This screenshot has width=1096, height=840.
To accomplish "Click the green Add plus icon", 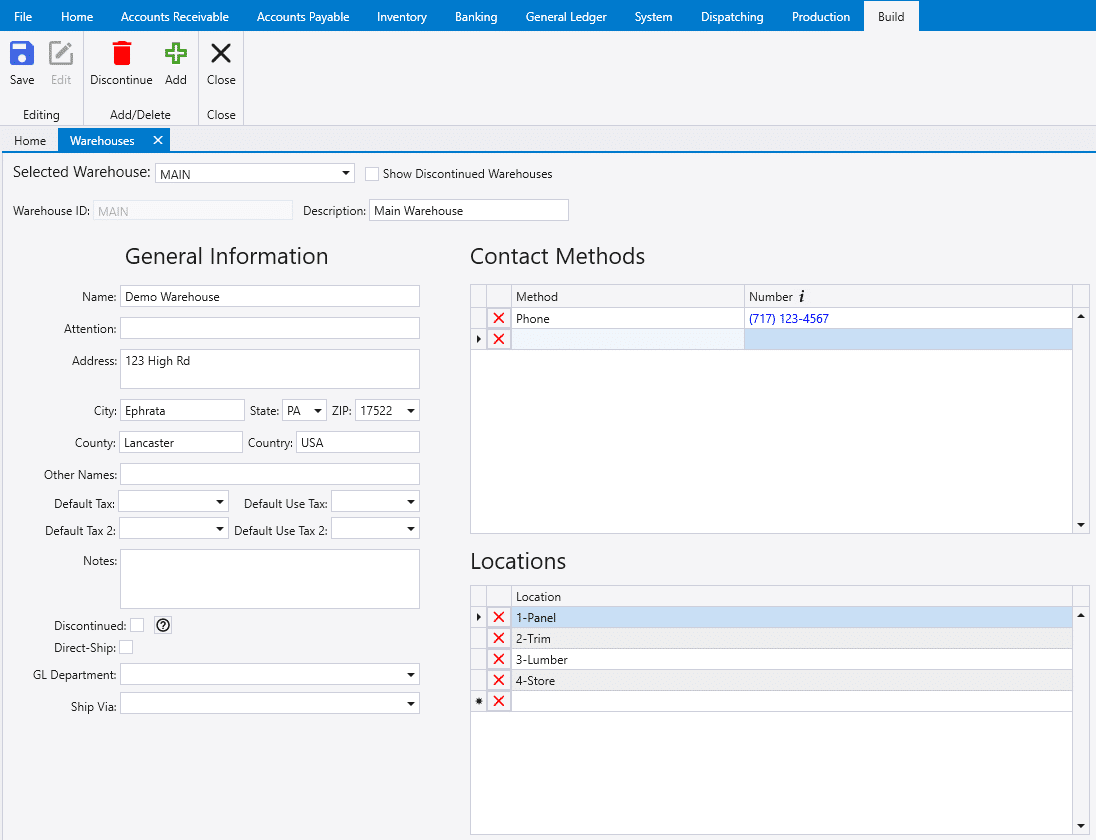I will [x=176, y=55].
